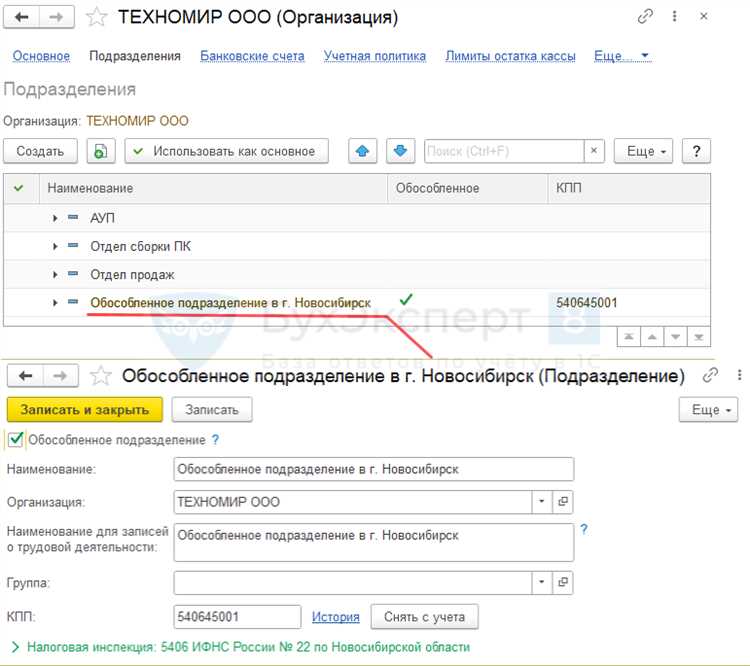Open help with question mark button
This screenshot has height=666, width=750.
pyautogui.click(x=696, y=151)
